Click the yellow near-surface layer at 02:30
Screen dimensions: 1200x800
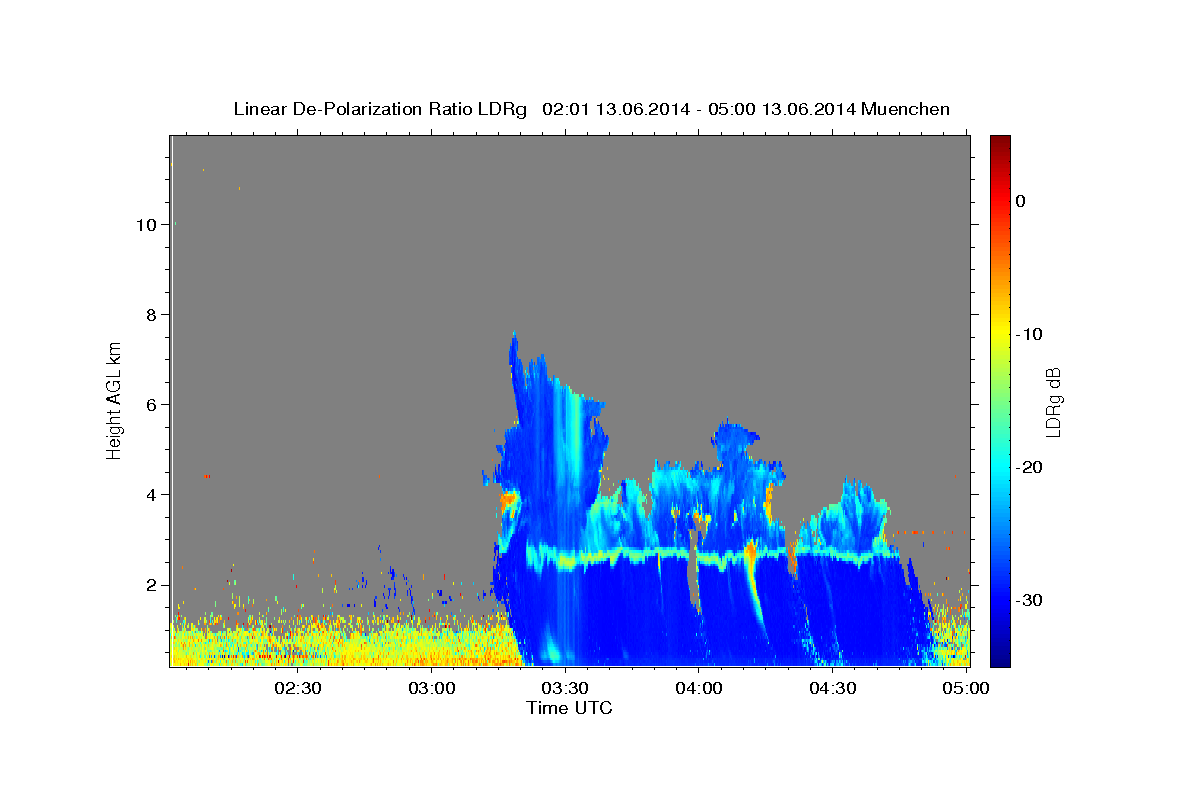(297, 647)
